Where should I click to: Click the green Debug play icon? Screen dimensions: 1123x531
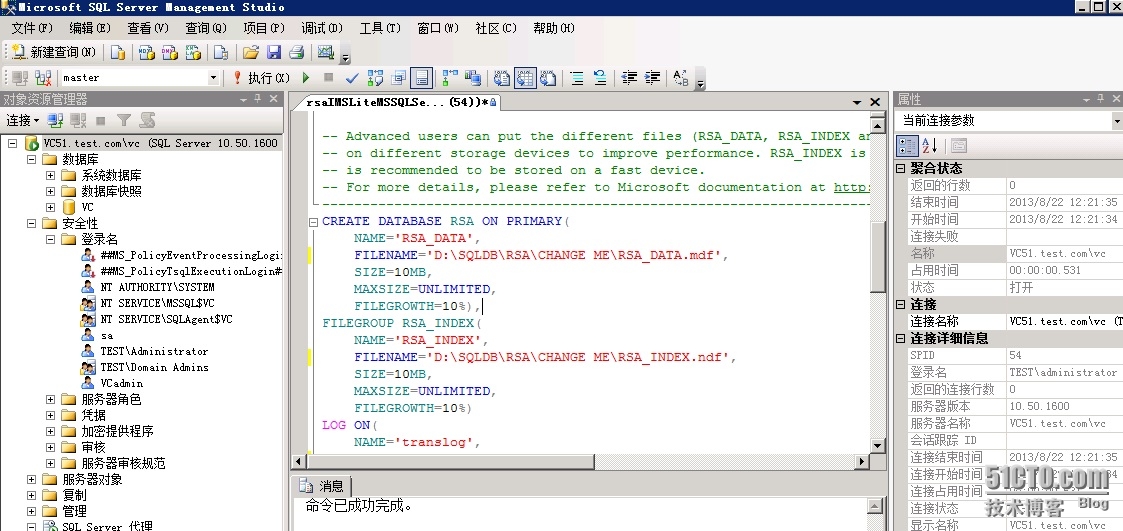[x=306, y=77]
